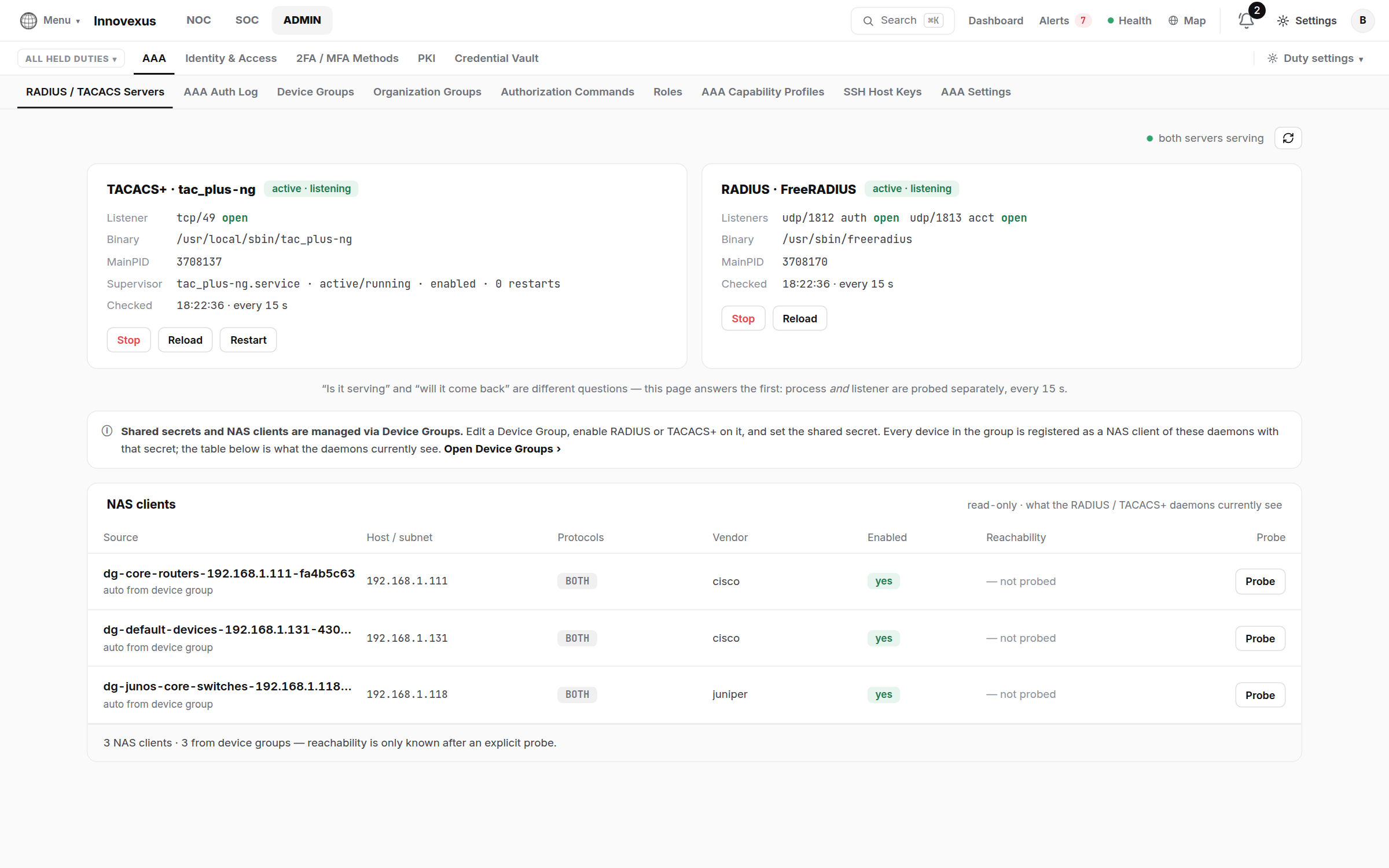This screenshot has width=1389, height=868.
Task: Open the Roles subtab
Action: pyautogui.click(x=667, y=92)
